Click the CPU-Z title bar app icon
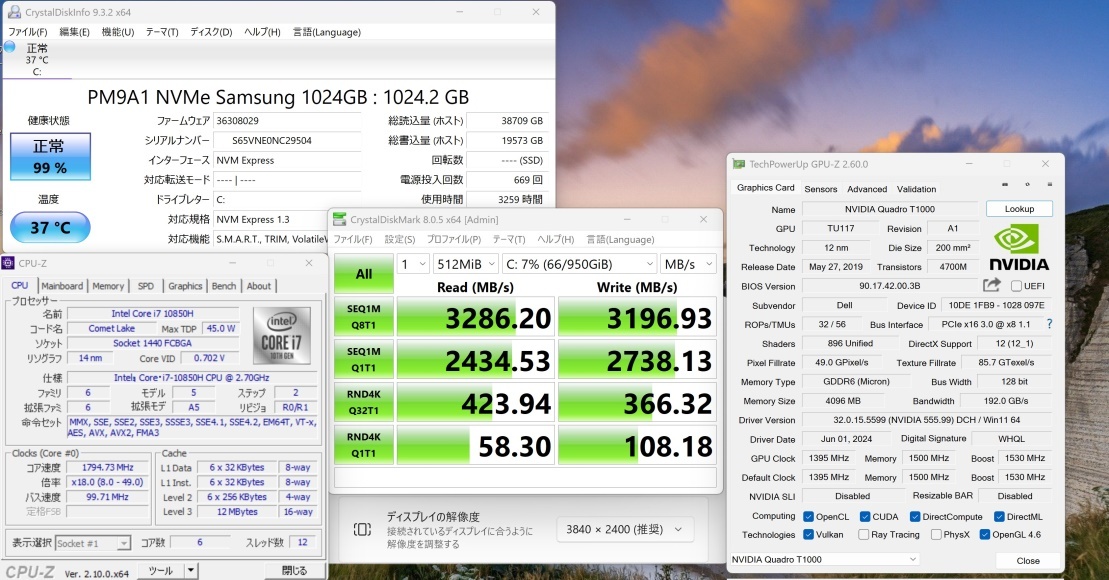The height and width of the screenshot is (580, 1109). tap(8, 263)
